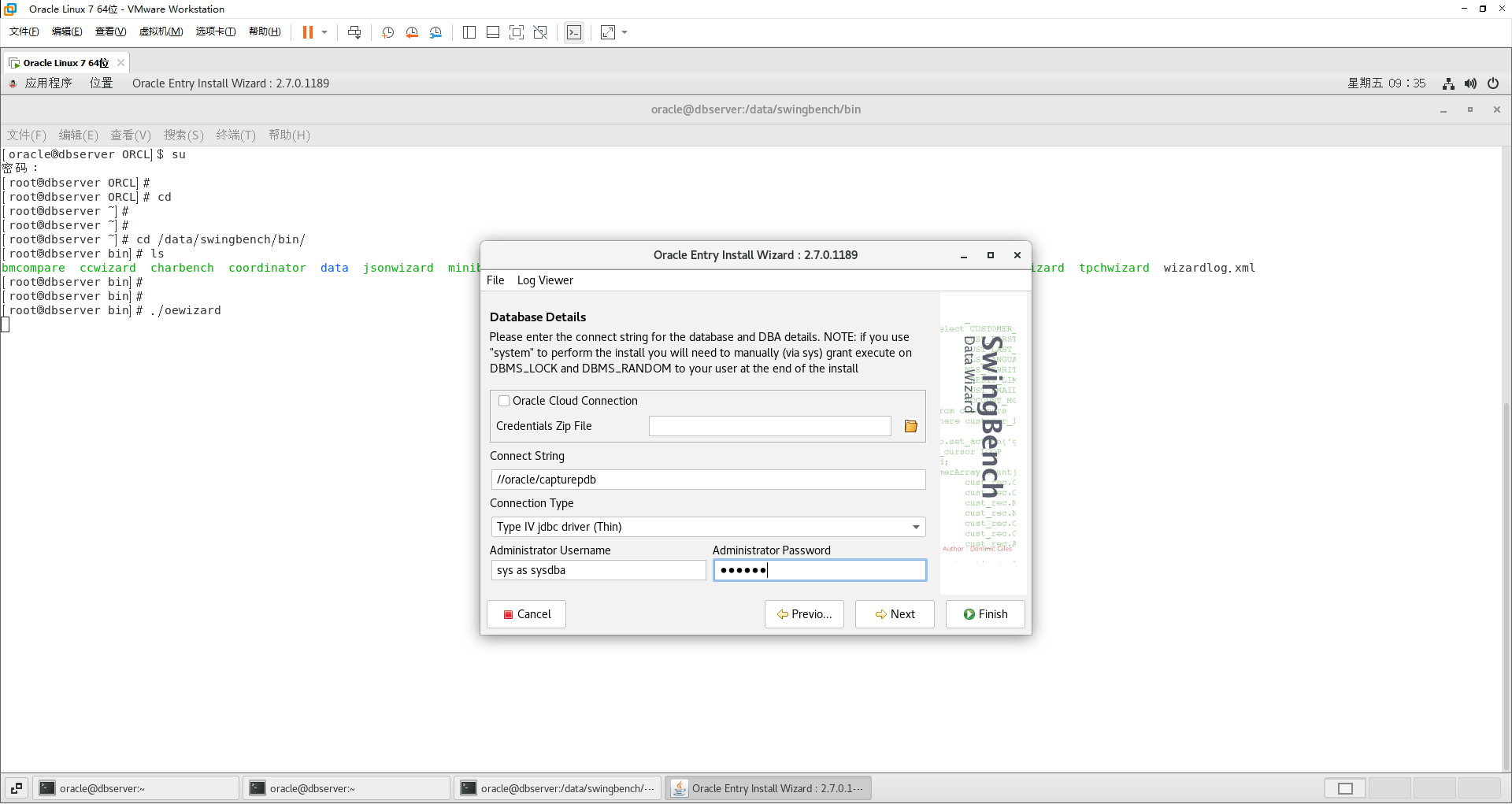The width and height of the screenshot is (1512, 804).
Task: Open the power menu icon in the top panel
Action: (x=1493, y=83)
